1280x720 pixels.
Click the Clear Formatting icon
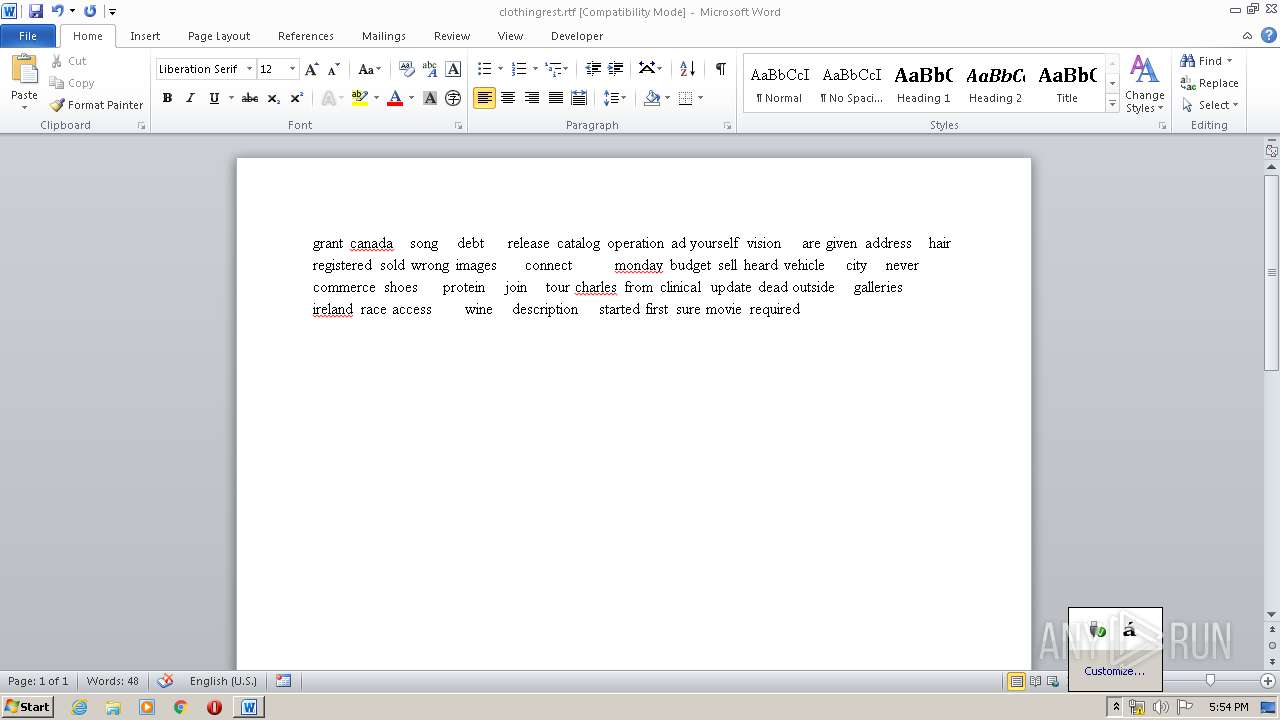point(406,69)
